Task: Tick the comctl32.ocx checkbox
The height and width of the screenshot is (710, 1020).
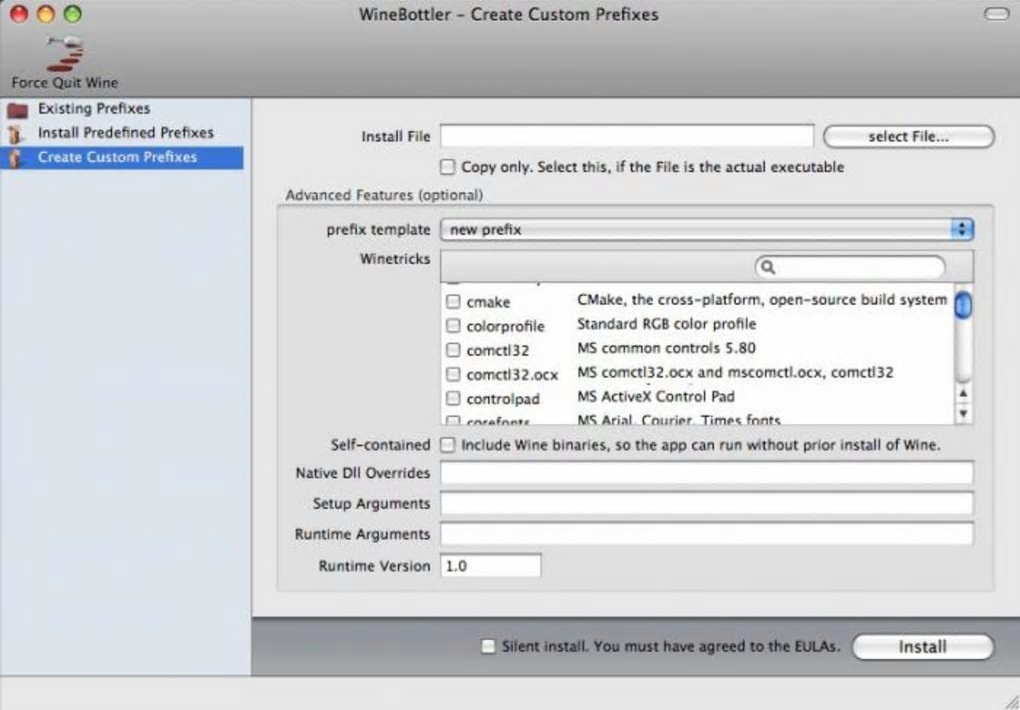Action: [x=453, y=374]
